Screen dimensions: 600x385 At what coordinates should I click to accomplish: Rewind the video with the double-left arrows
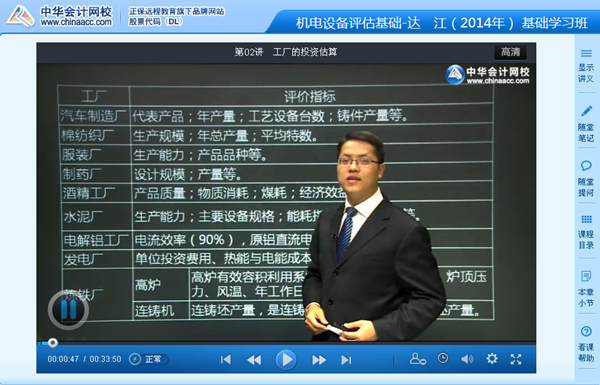pos(254,359)
